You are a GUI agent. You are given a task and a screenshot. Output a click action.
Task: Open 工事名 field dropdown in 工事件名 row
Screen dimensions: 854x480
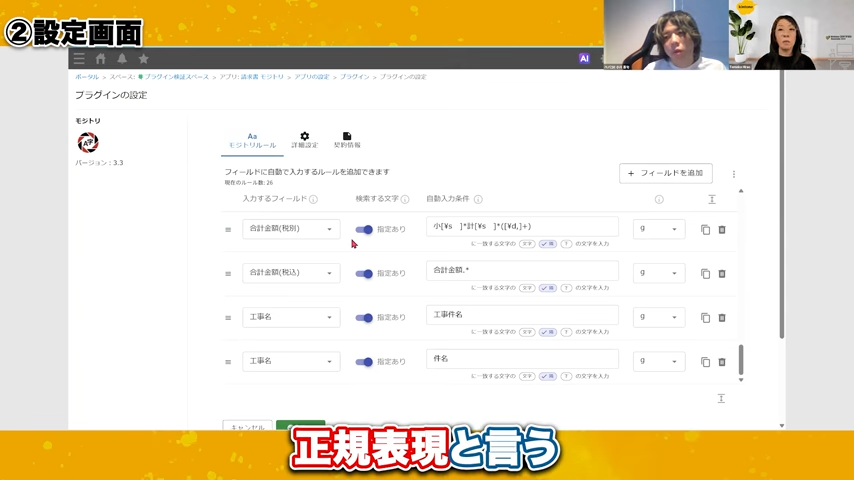pos(291,317)
